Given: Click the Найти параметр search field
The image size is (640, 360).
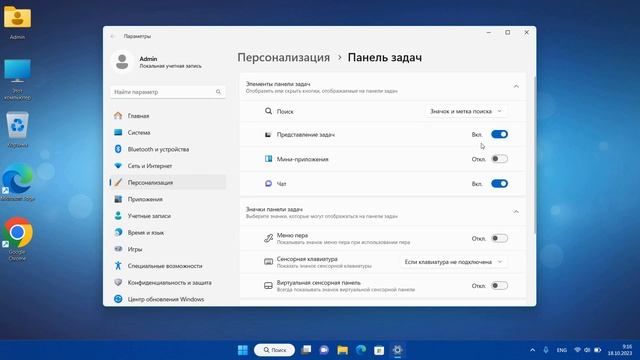Looking at the screenshot, I should 167,92.
